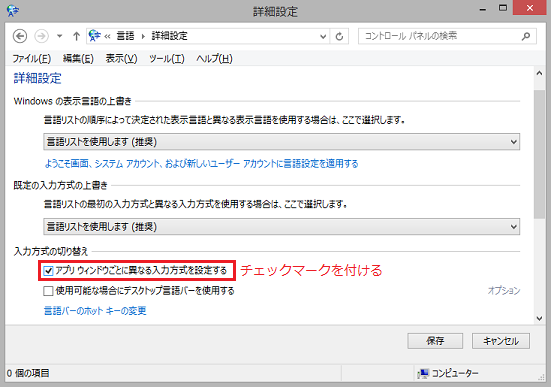Click the search magnifier icon
Image resolution: width=551 pixels, height=387 pixels.
526,36
